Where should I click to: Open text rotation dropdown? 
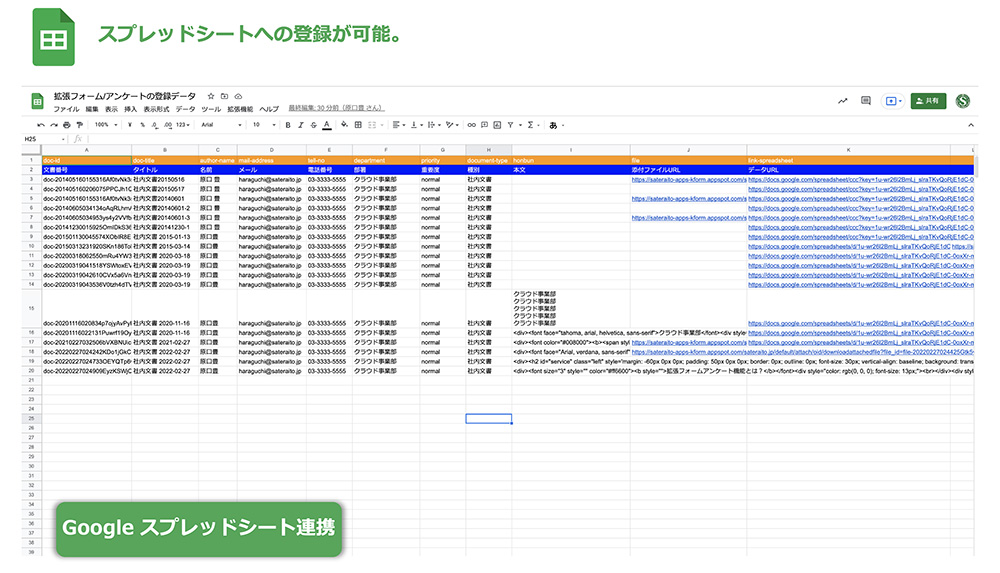coord(452,125)
